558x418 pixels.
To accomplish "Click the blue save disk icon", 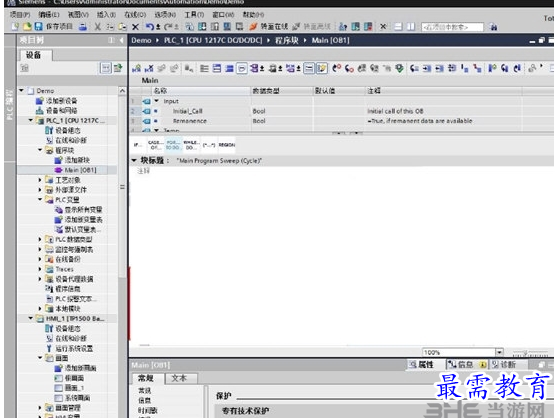I will (x=38, y=26).
